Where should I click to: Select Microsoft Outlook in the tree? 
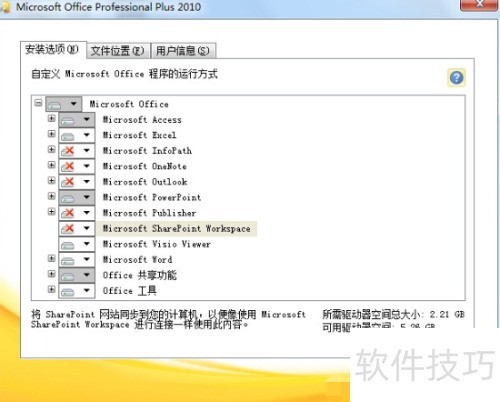[x=145, y=182]
